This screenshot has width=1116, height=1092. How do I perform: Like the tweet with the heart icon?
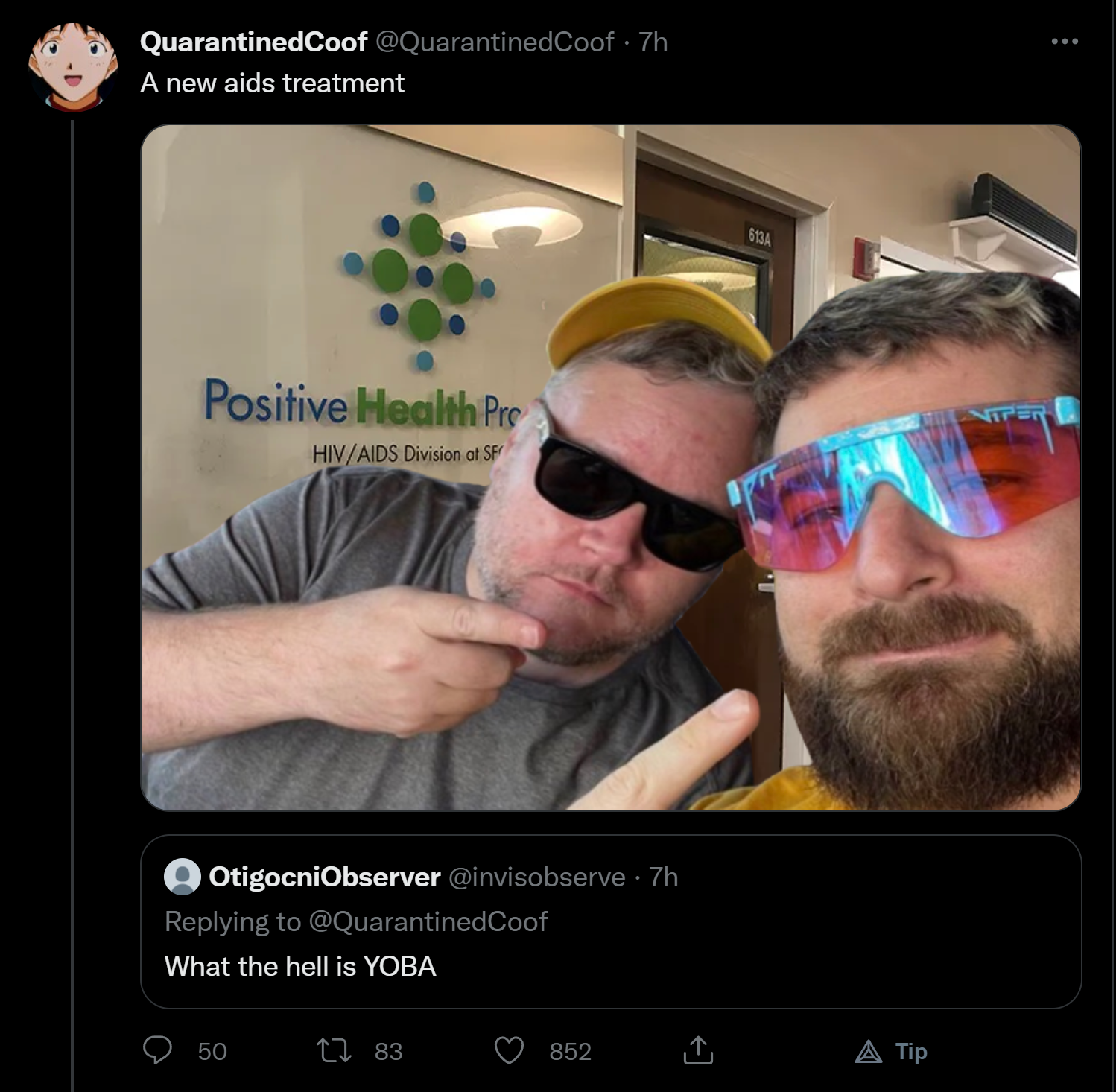(509, 1051)
